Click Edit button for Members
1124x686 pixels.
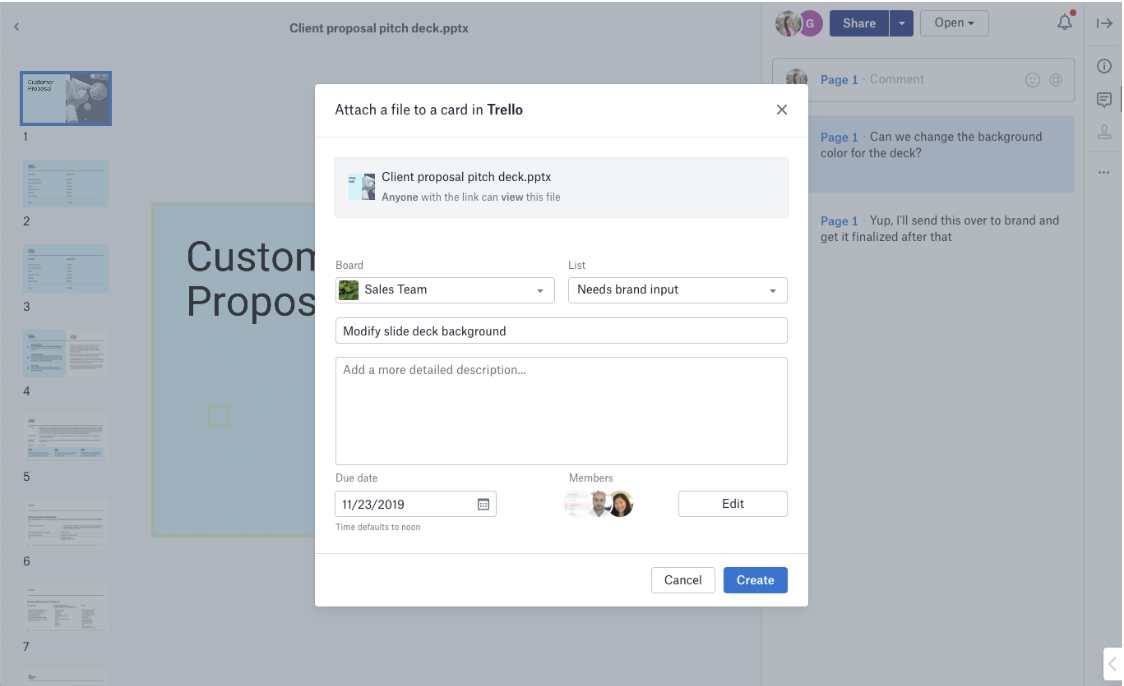[x=732, y=504]
